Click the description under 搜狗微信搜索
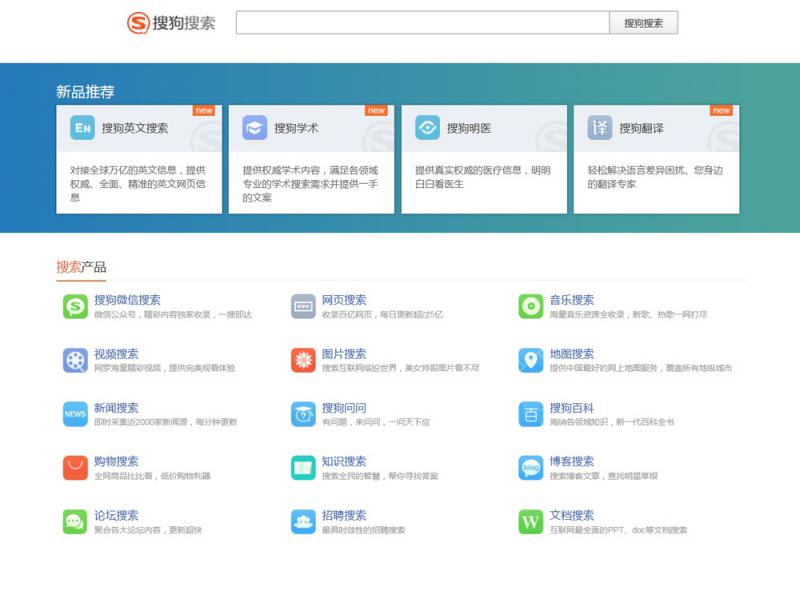The height and width of the screenshot is (599, 800). coord(173,315)
